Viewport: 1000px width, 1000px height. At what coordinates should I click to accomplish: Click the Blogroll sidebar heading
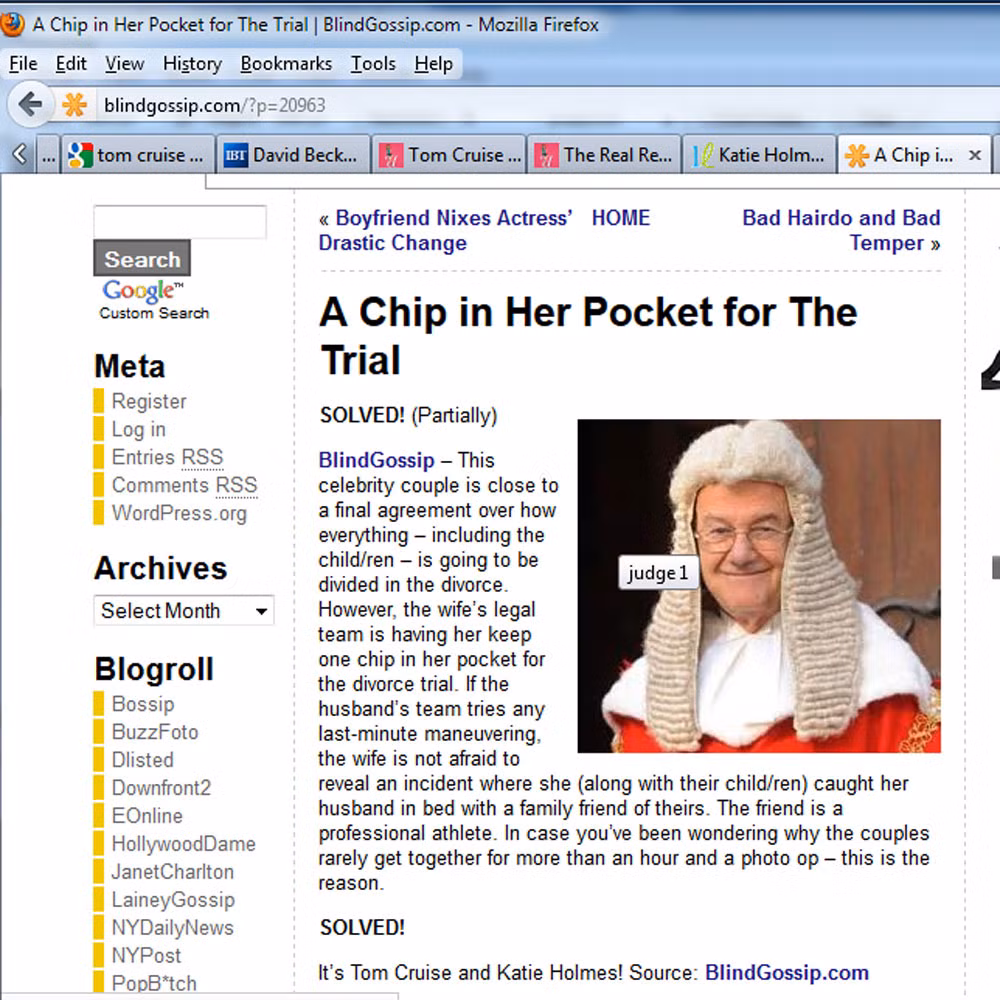[154, 669]
